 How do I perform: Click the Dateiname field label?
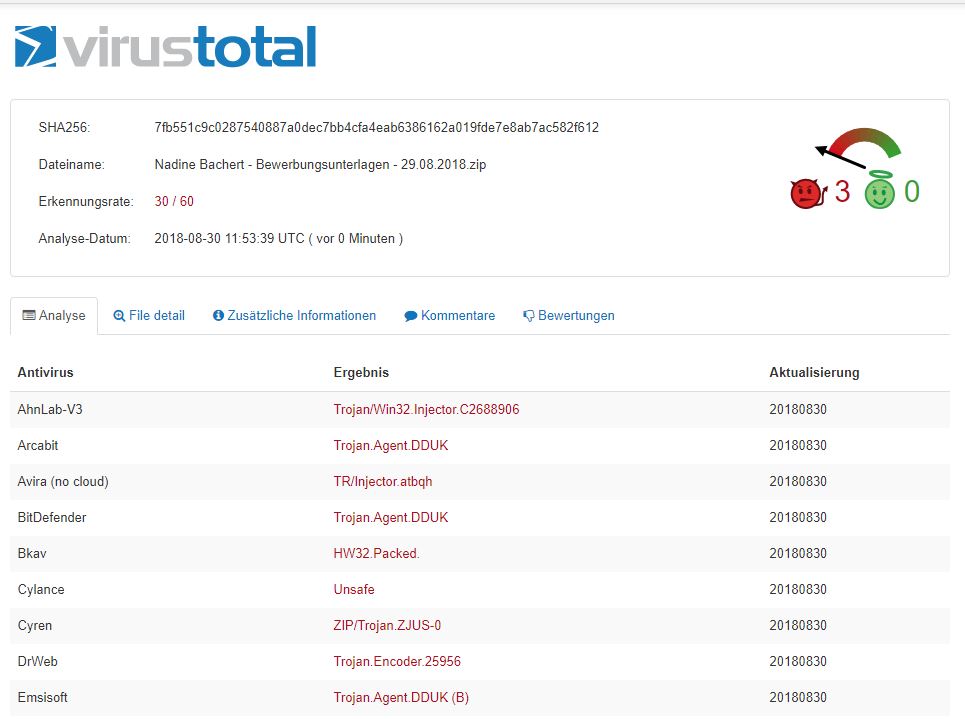click(x=71, y=164)
